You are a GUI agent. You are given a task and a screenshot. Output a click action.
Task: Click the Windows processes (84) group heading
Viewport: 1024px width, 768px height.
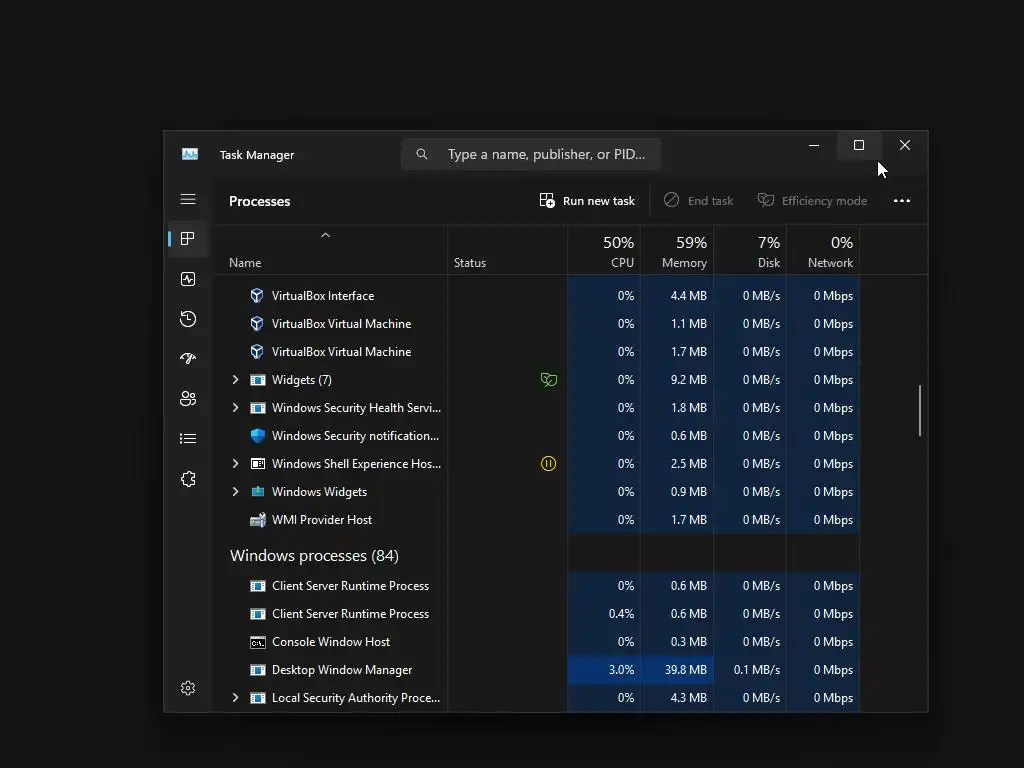[x=314, y=556]
